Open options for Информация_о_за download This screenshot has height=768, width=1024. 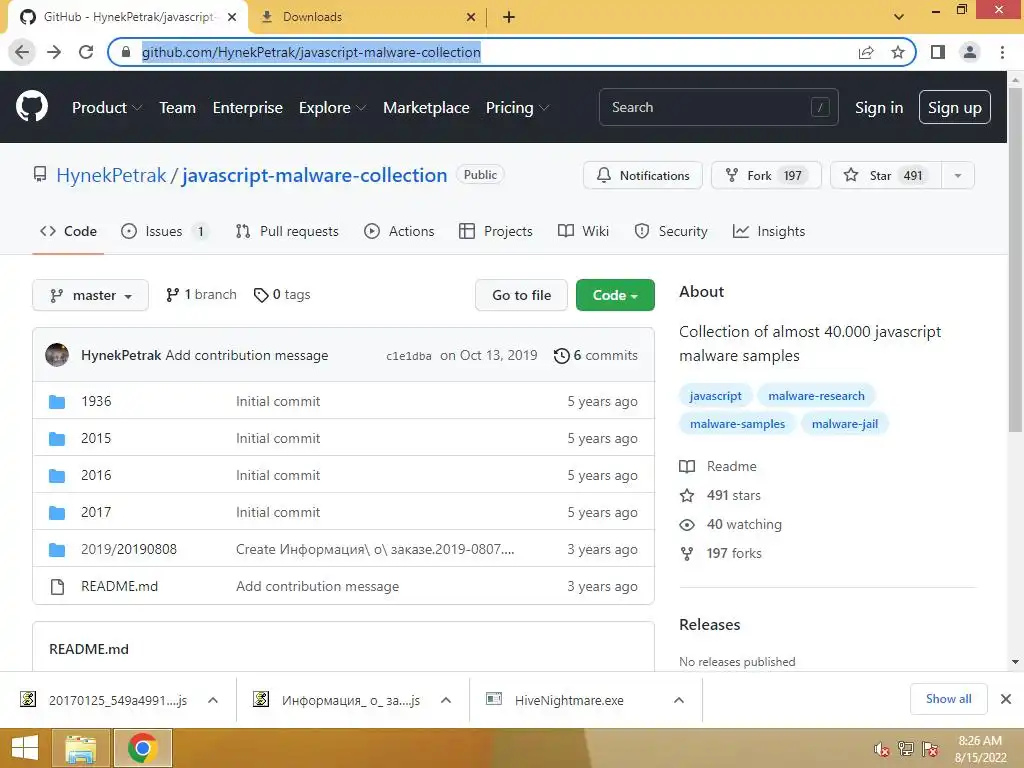pos(446,700)
